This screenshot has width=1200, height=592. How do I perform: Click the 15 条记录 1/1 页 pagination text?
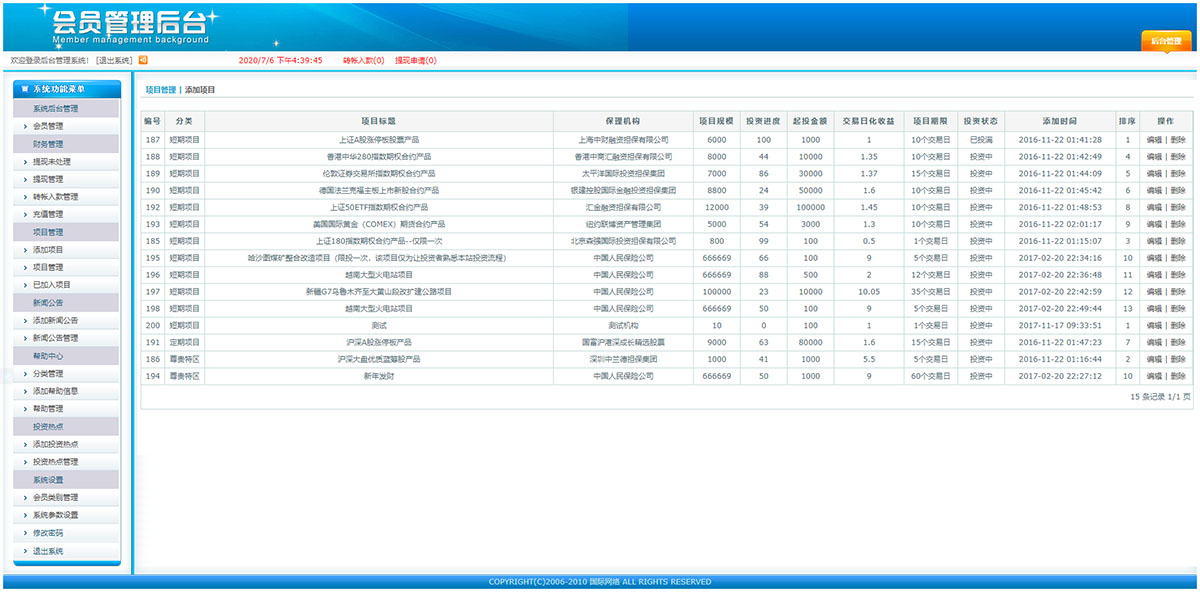point(1160,396)
